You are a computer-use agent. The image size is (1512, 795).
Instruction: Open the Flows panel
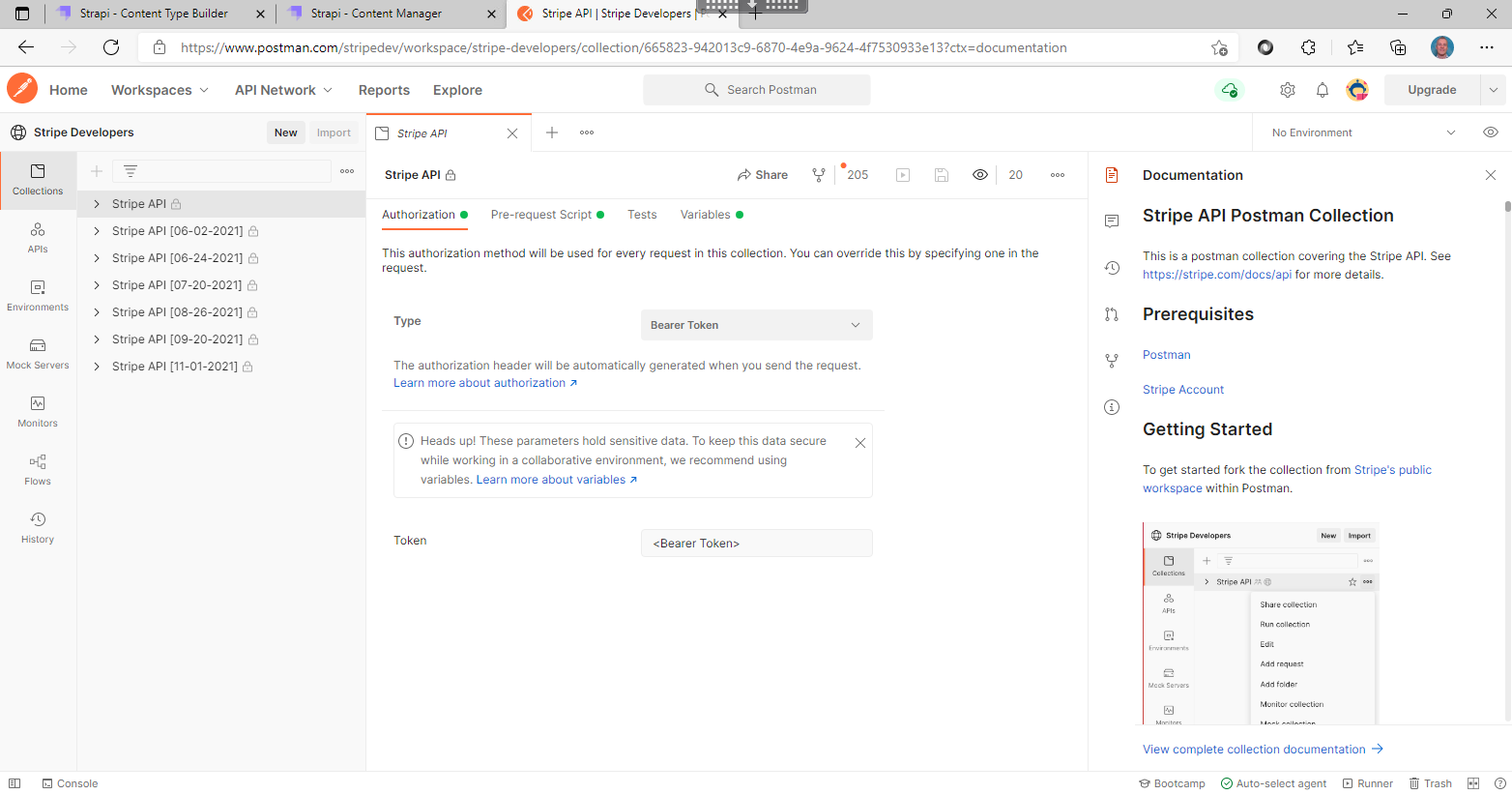tap(38, 470)
